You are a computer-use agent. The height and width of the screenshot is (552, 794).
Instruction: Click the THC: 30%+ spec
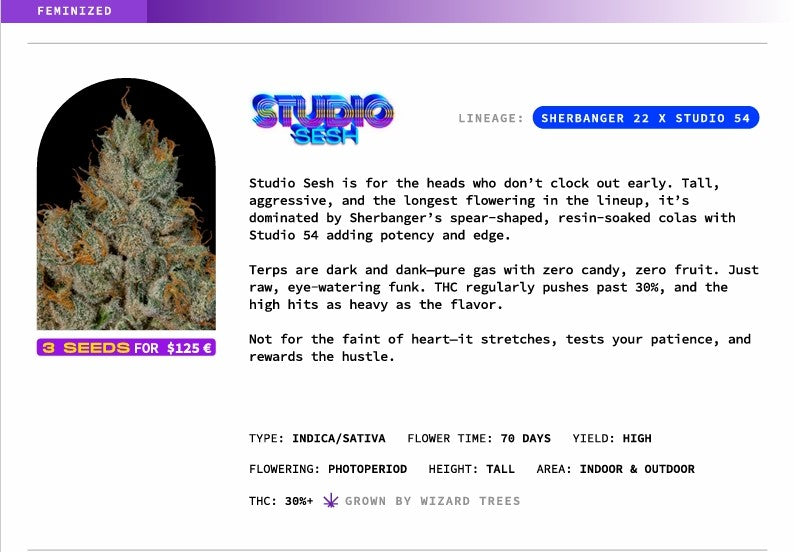coord(280,501)
